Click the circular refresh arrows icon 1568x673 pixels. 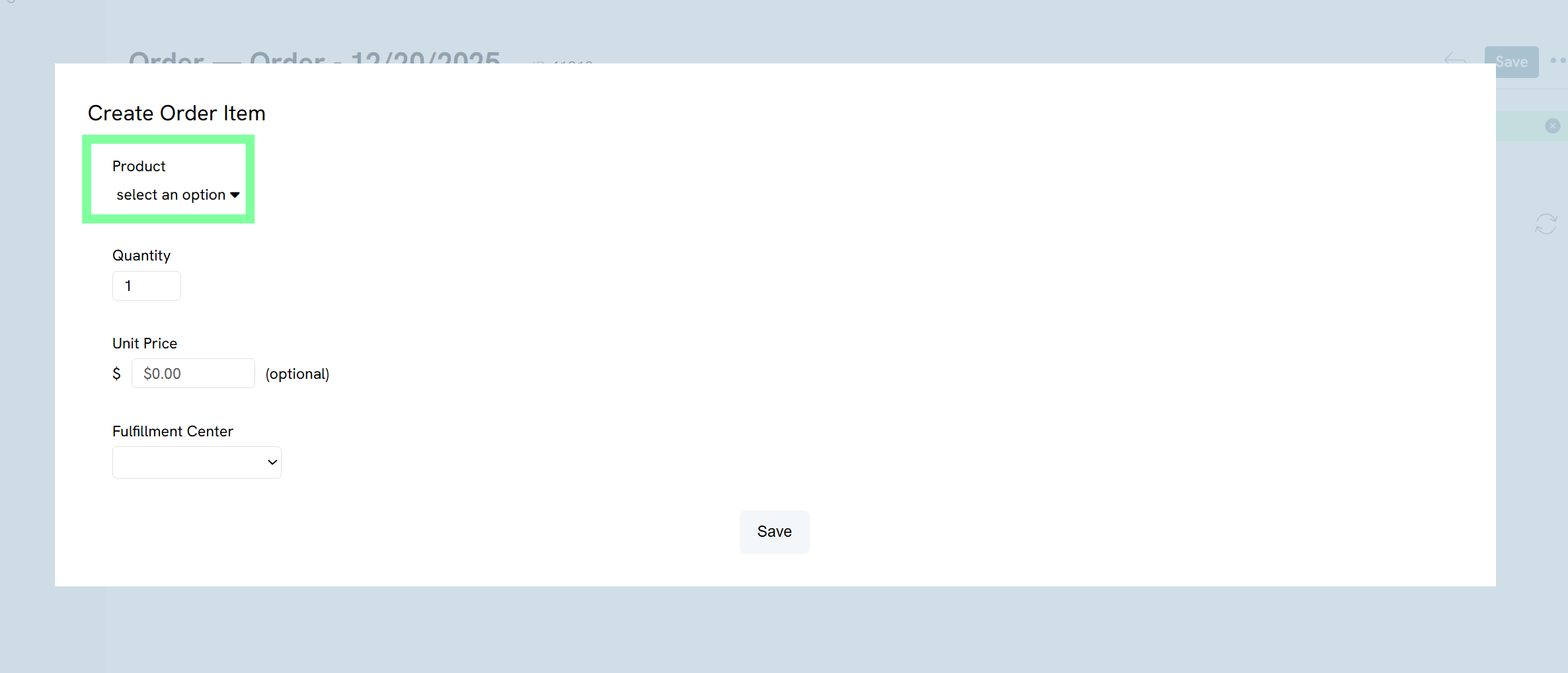click(1546, 223)
